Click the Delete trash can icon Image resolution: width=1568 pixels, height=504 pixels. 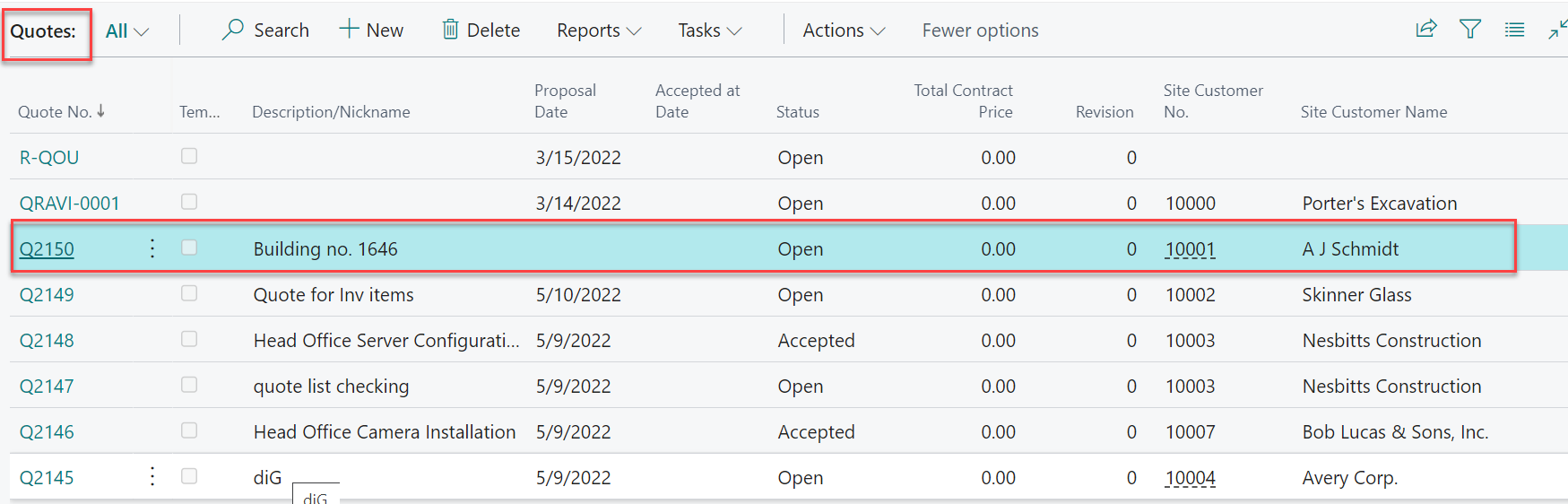[x=450, y=30]
